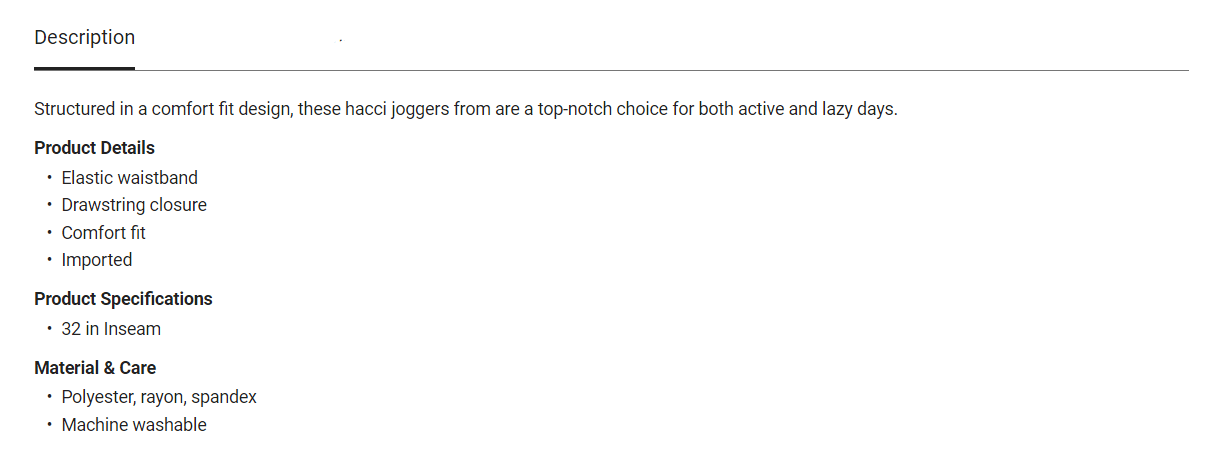This screenshot has width=1232, height=451.
Task: Open the Description tab
Action: pos(84,38)
